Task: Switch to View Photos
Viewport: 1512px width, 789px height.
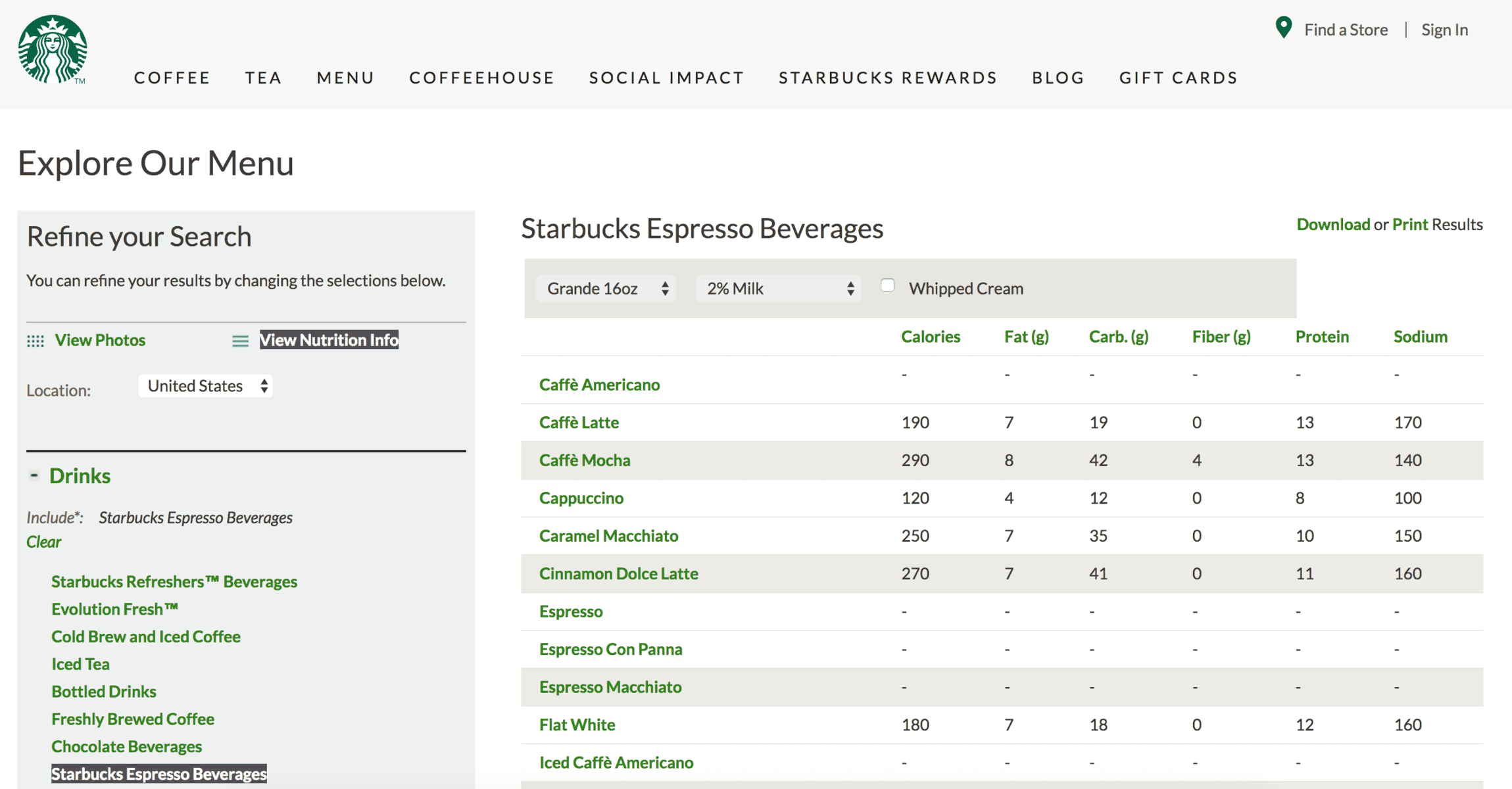Action: coord(100,340)
